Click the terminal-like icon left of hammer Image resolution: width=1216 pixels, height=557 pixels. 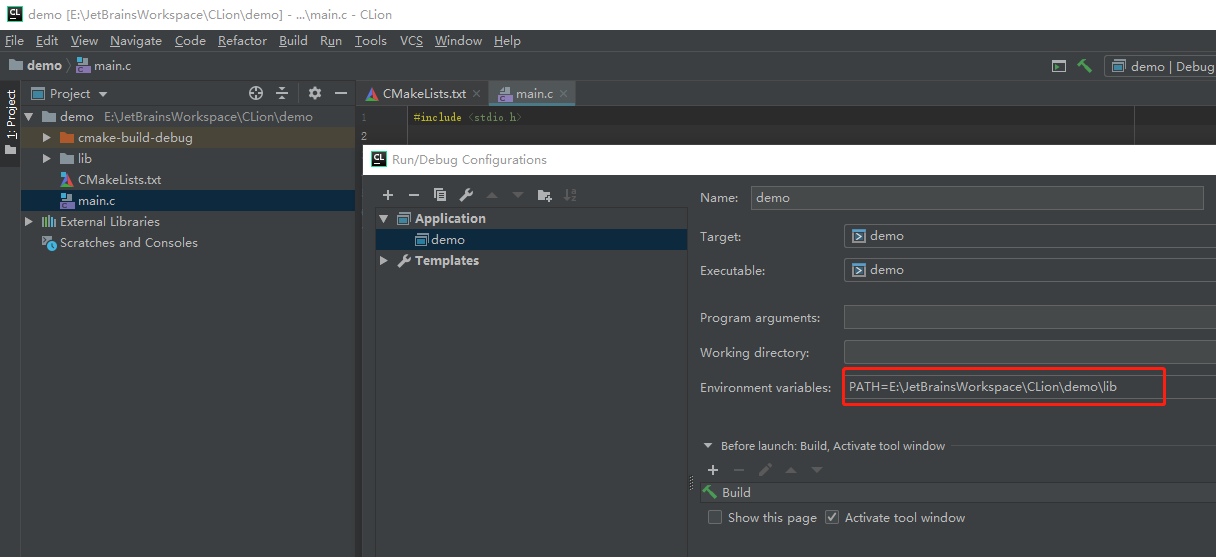pos(1059,66)
